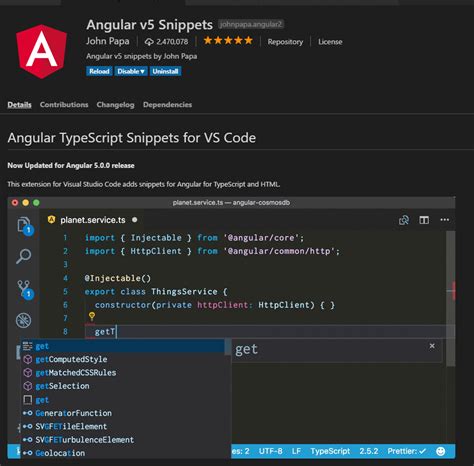Open the Explorer files icon in activity bar
Screen dimensions: 474x466
[x=24, y=225]
